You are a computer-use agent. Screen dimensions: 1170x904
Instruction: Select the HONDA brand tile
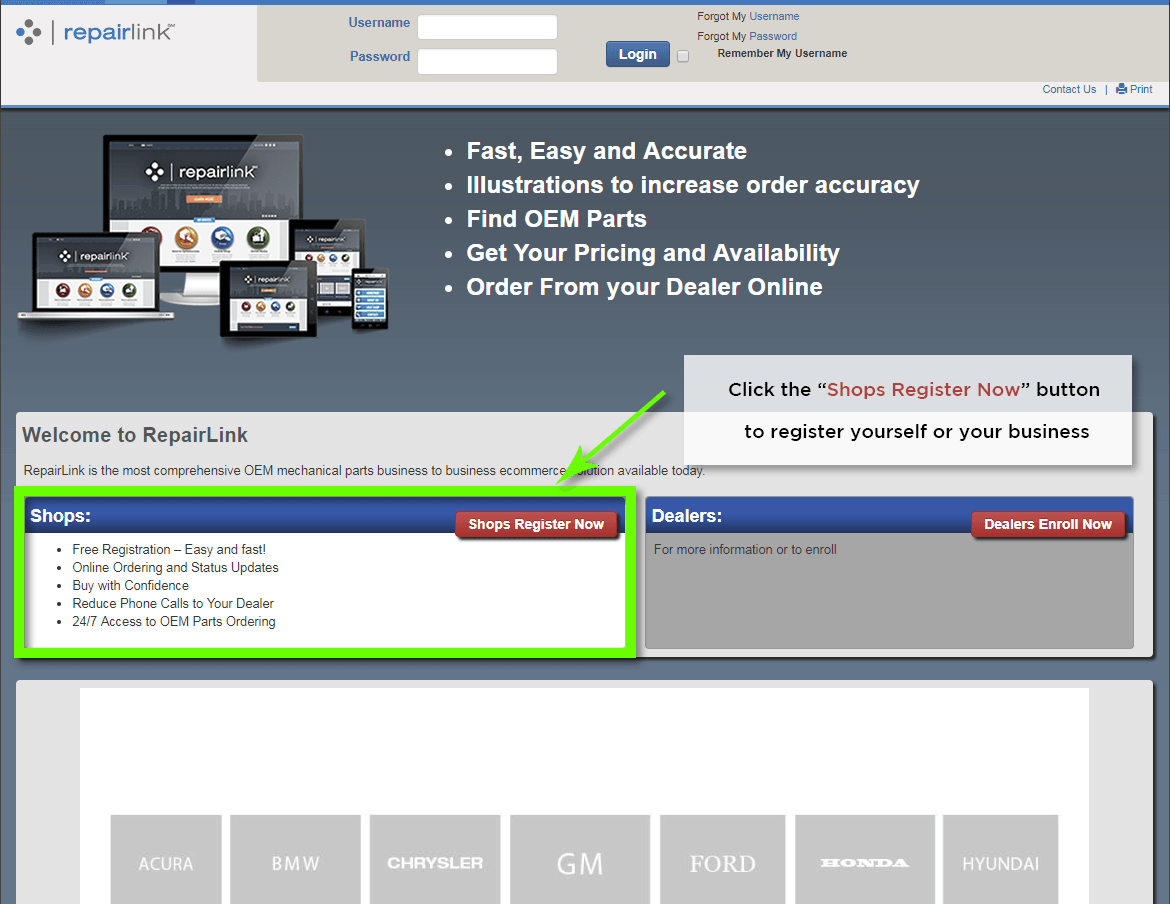click(865, 859)
